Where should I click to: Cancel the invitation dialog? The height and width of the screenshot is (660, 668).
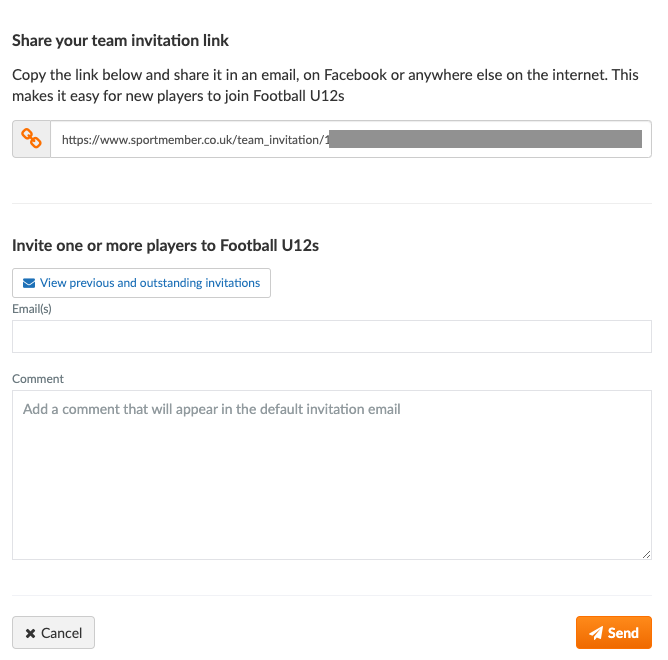pos(53,633)
